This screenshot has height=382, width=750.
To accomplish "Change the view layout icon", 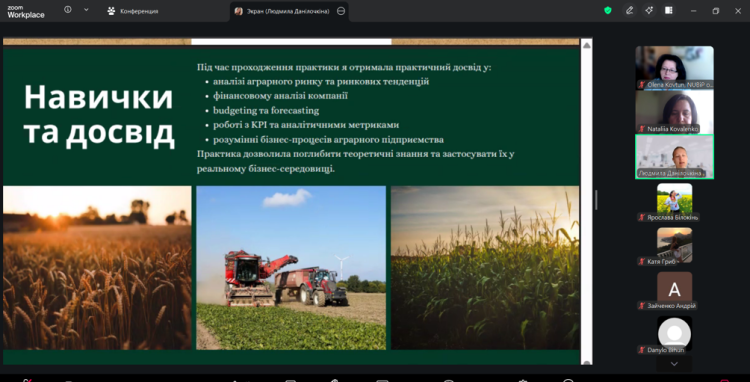I will [669, 11].
